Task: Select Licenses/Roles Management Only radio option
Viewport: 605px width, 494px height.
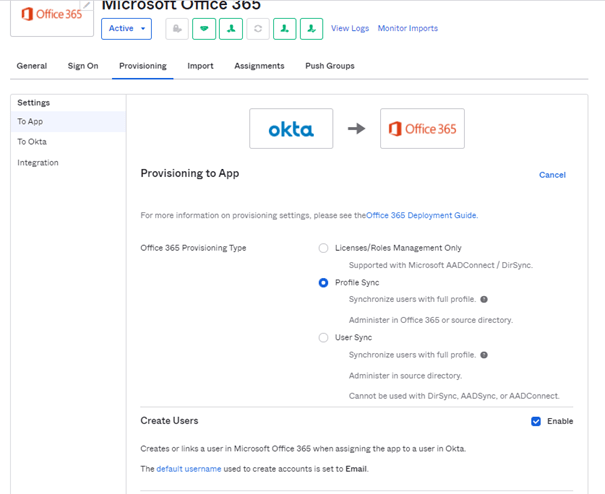Action: click(323, 248)
